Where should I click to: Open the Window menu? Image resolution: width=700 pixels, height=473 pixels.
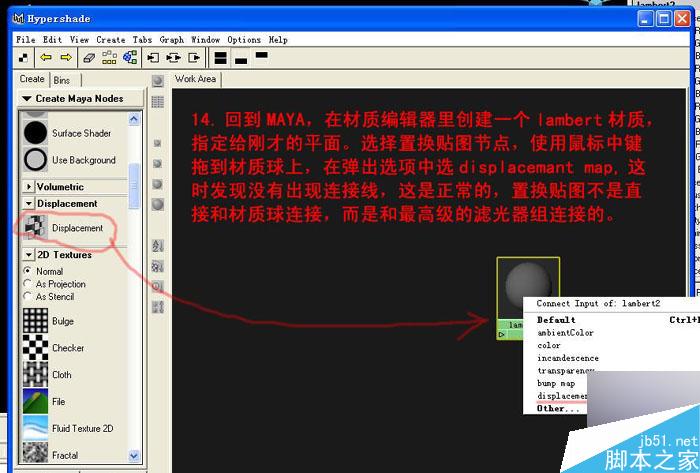(206, 40)
